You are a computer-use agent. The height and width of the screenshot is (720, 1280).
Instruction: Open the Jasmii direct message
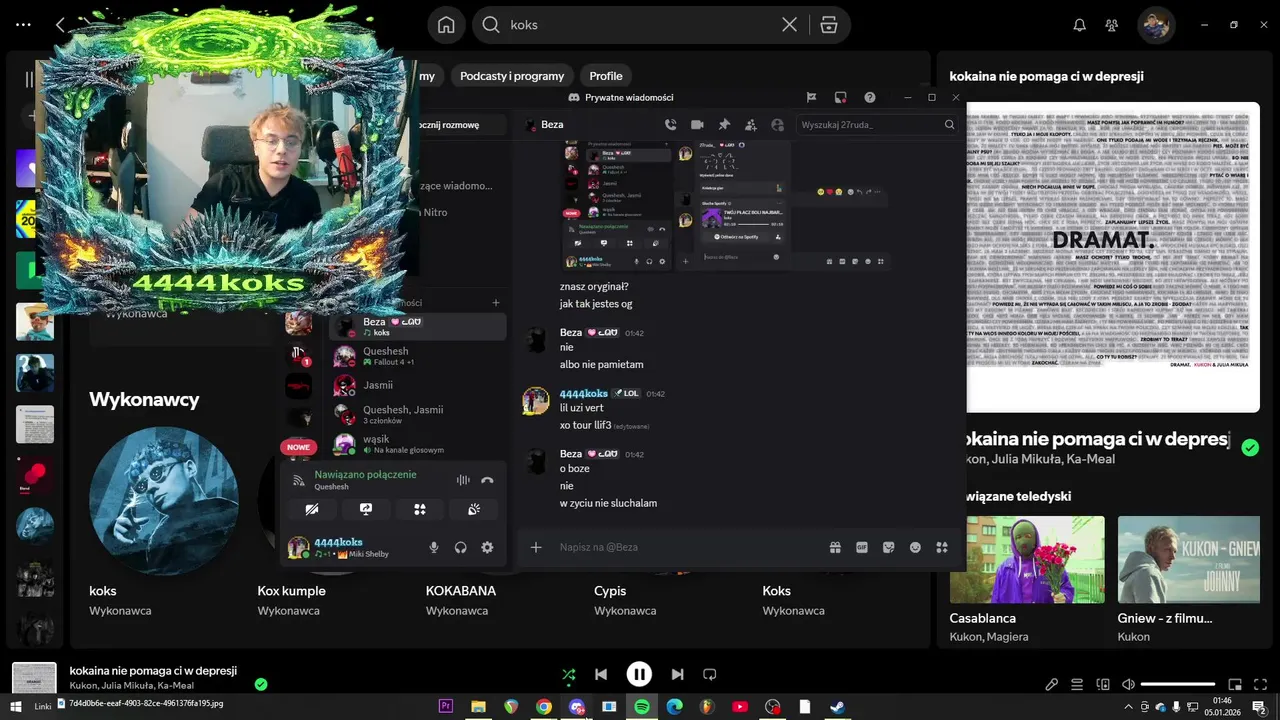418,385
